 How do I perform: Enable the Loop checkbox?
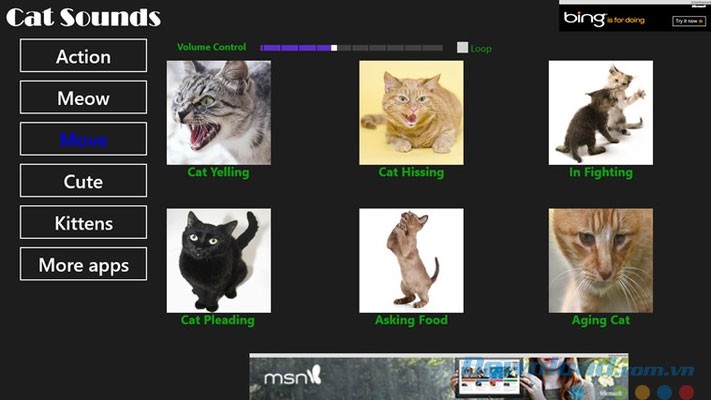(462, 47)
